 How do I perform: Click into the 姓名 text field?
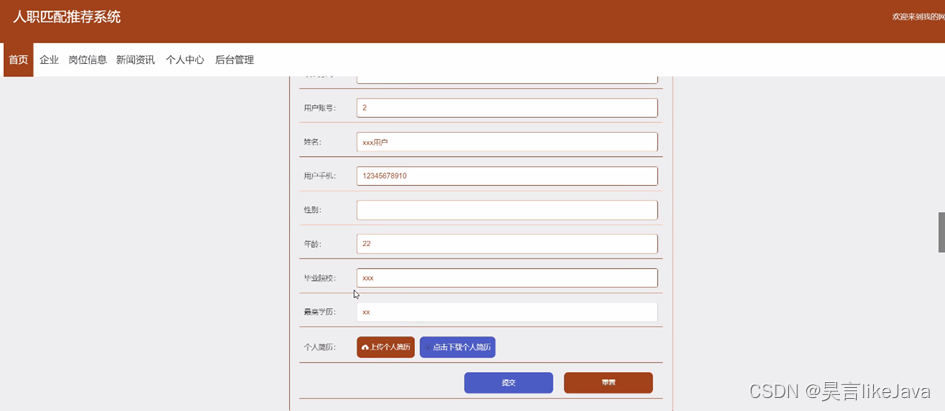pos(507,142)
